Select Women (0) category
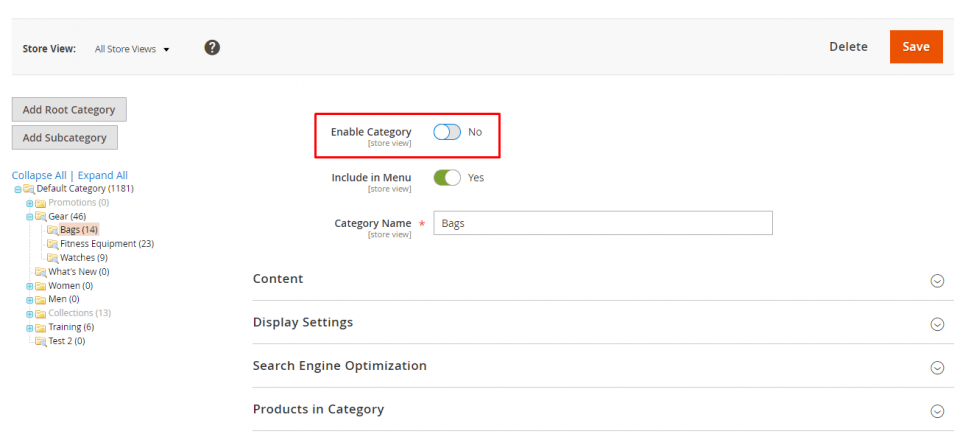This screenshot has height=437, width=960. pyautogui.click(x=70, y=286)
